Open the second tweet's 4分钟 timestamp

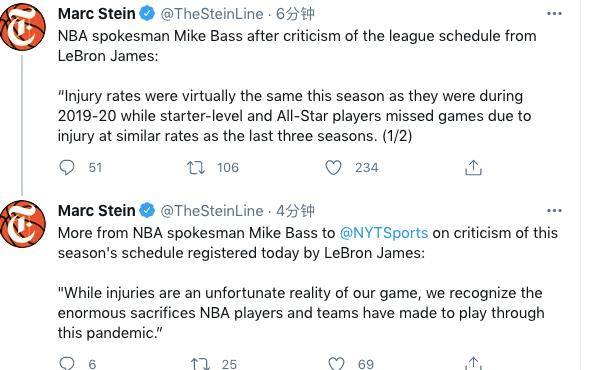pyautogui.click(x=295, y=211)
